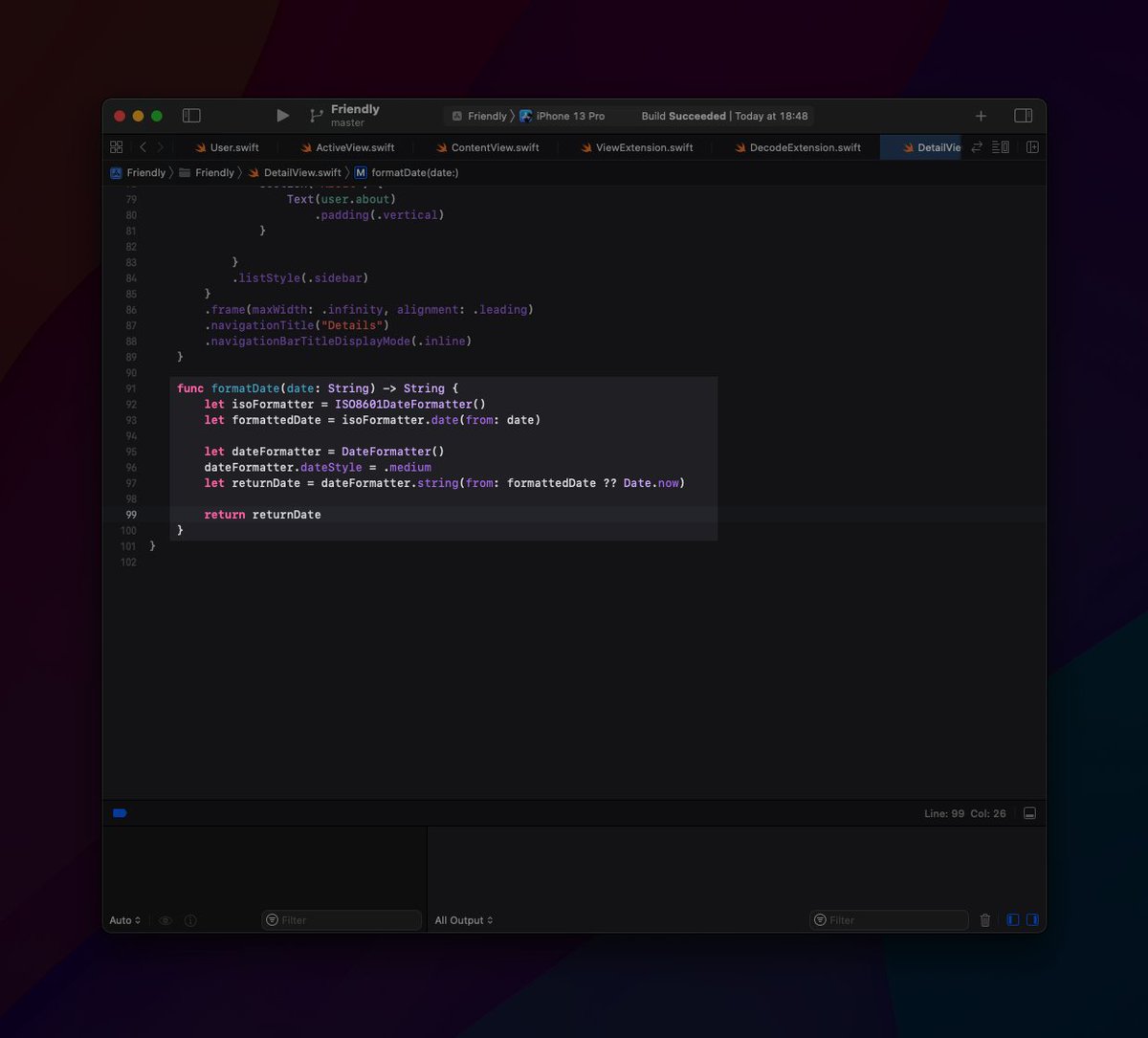Screen dimensions: 1148x1038
Task: Click in the variables Filter field
Action: (x=342, y=920)
